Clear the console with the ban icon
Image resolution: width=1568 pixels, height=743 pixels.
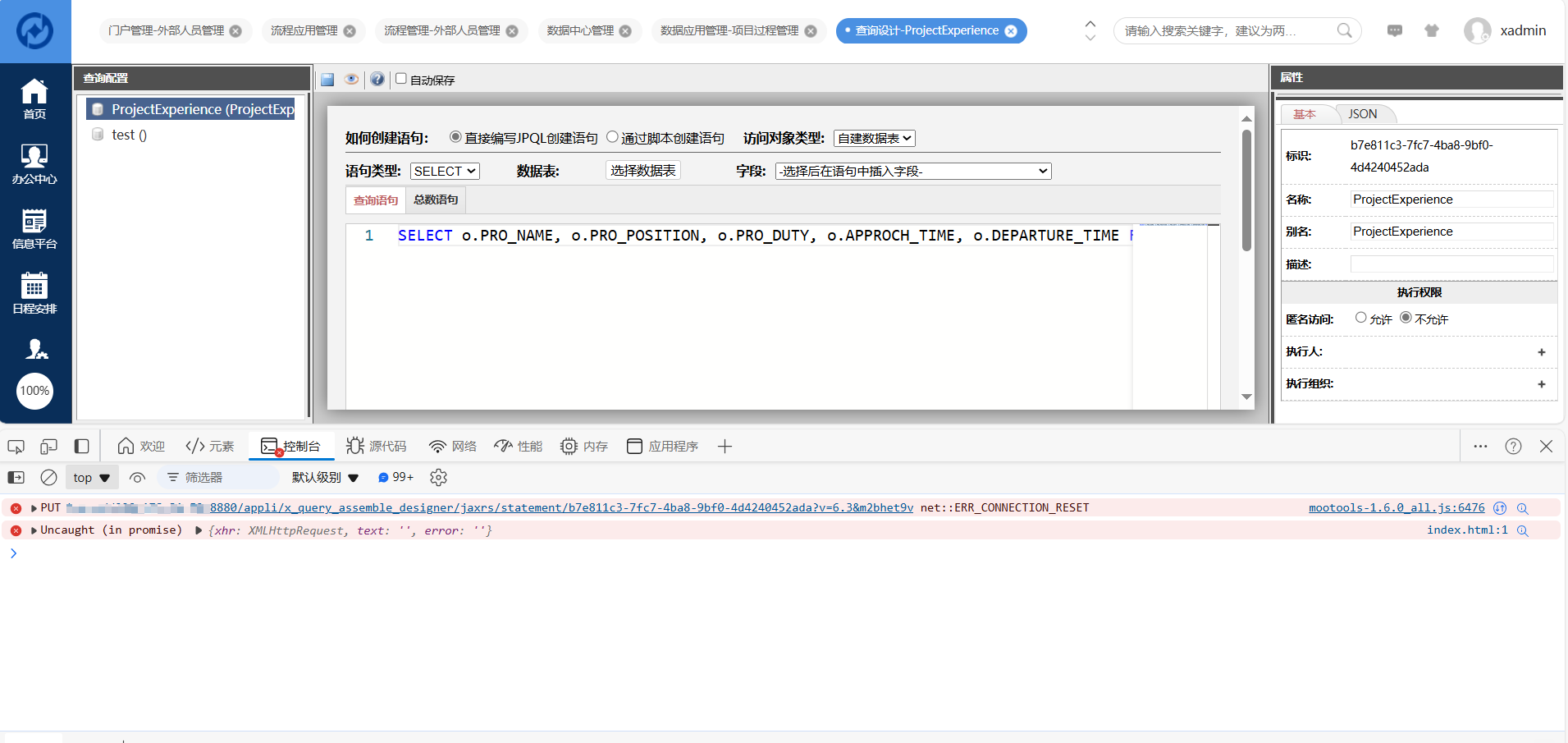[48, 478]
